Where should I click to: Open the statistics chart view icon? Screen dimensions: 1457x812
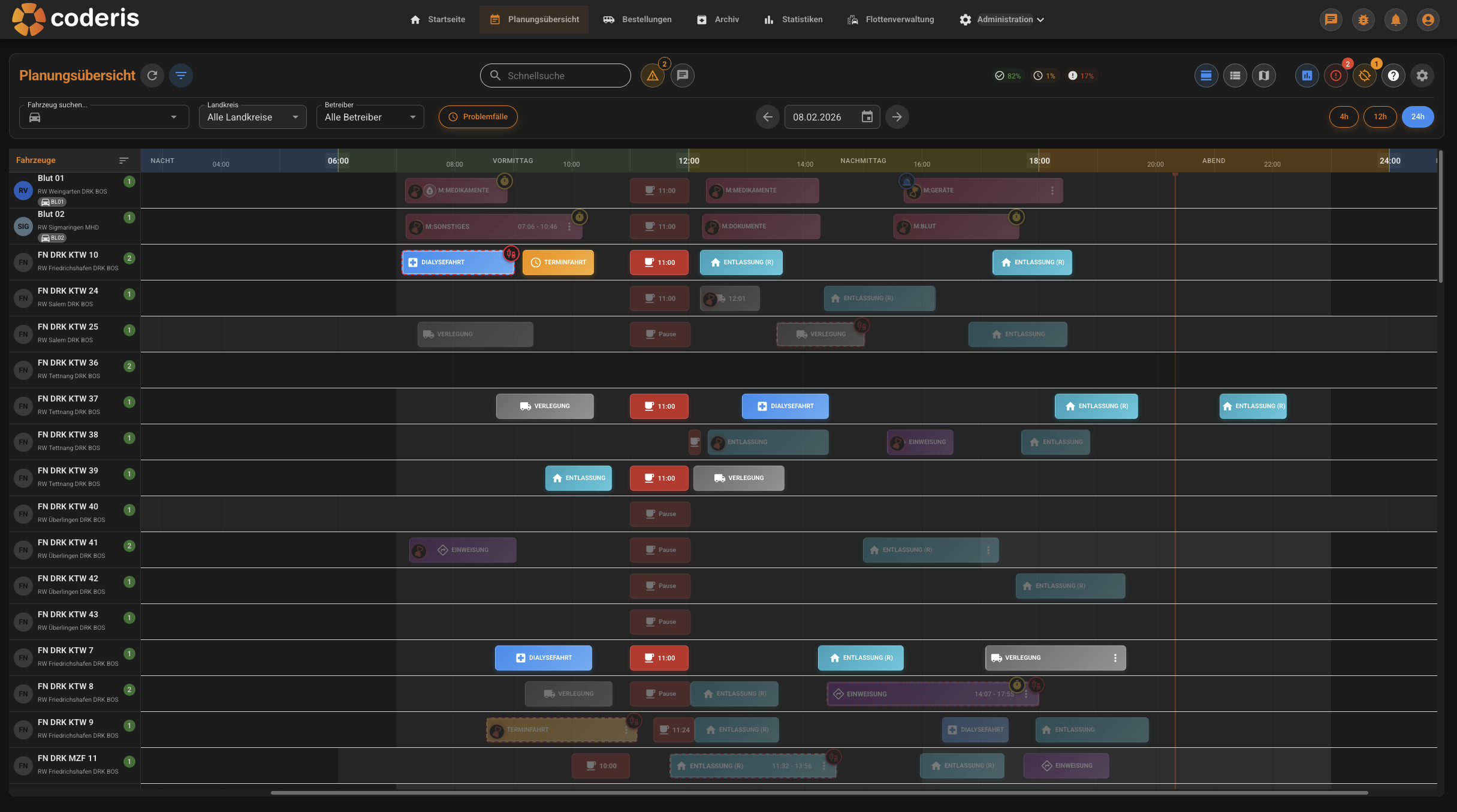pos(1307,76)
